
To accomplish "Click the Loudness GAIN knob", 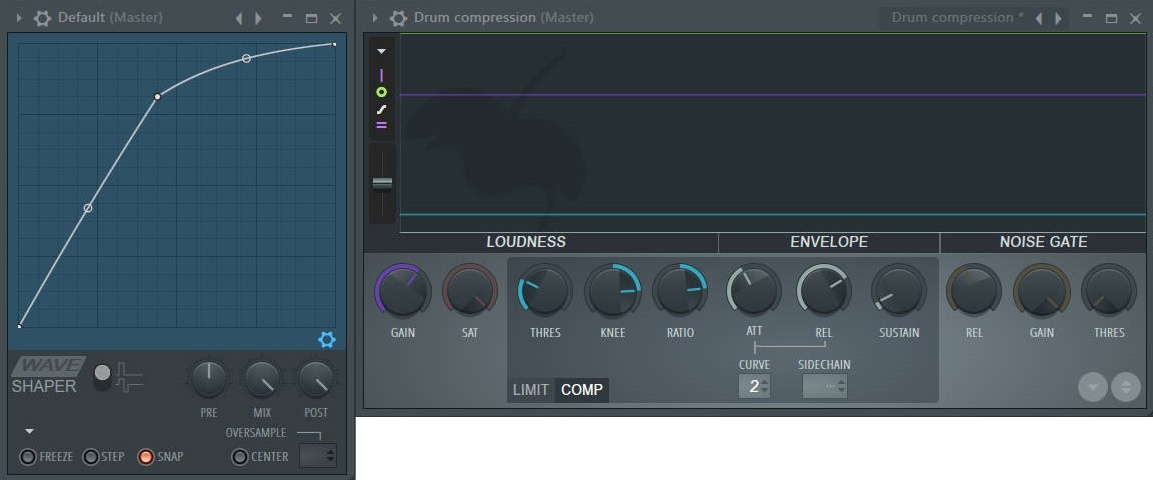I will coord(402,291).
